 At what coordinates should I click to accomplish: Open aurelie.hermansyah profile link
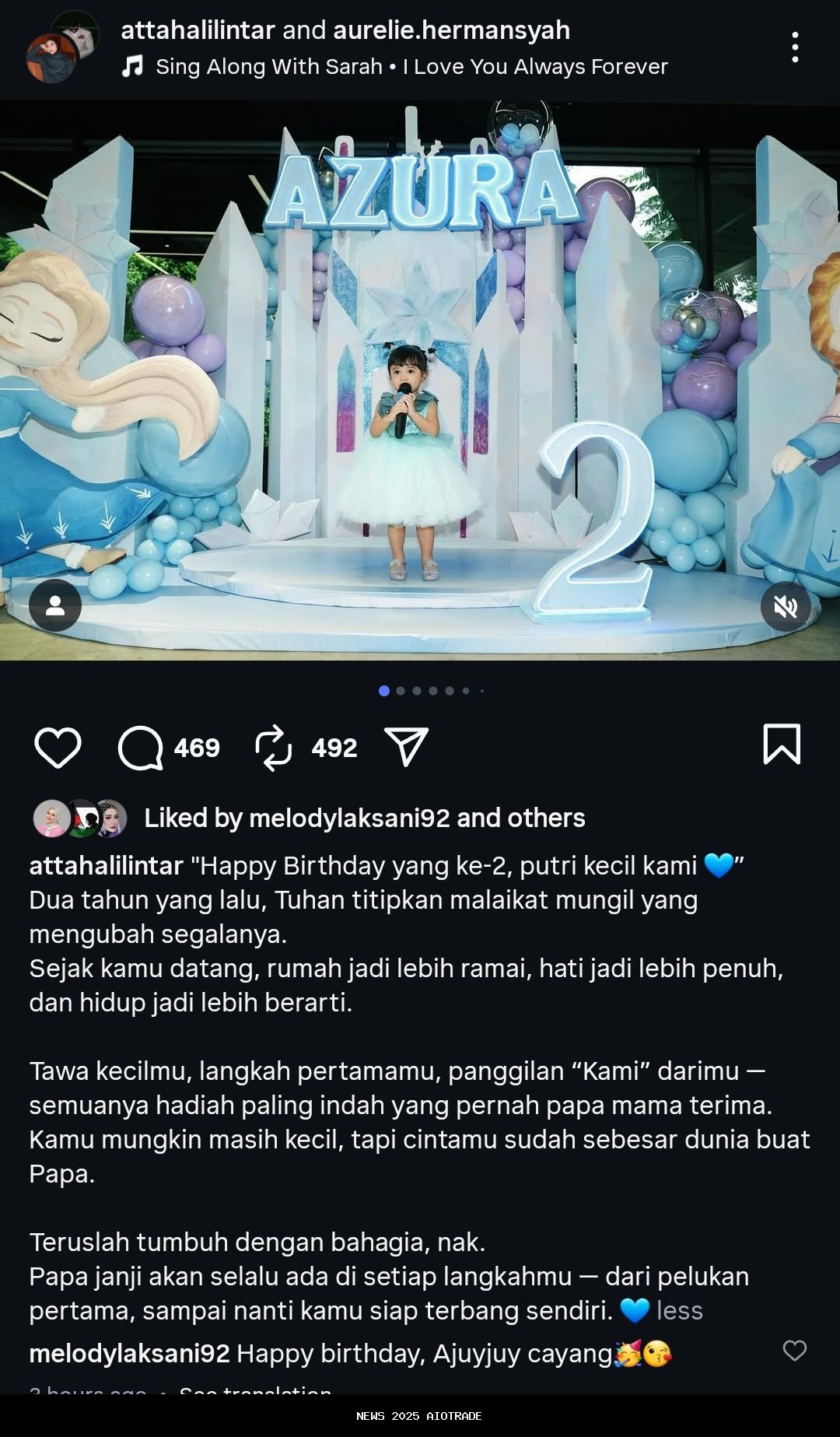[452, 30]
